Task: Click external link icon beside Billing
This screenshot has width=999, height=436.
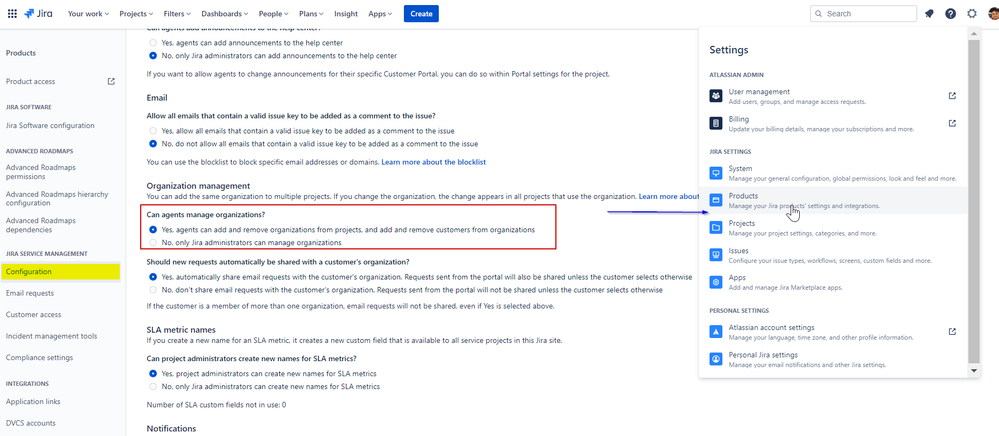Action: [x=952, y=123]
